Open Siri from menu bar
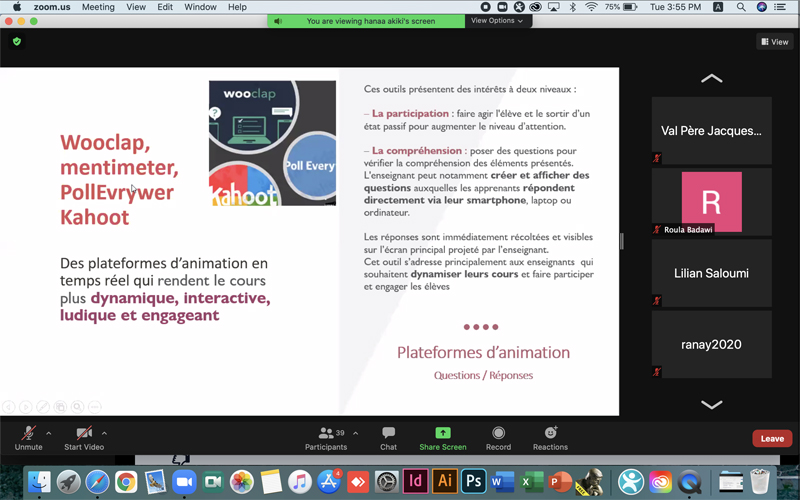The width and height of the screenshot is (800, 500). (x=761, y=7)
